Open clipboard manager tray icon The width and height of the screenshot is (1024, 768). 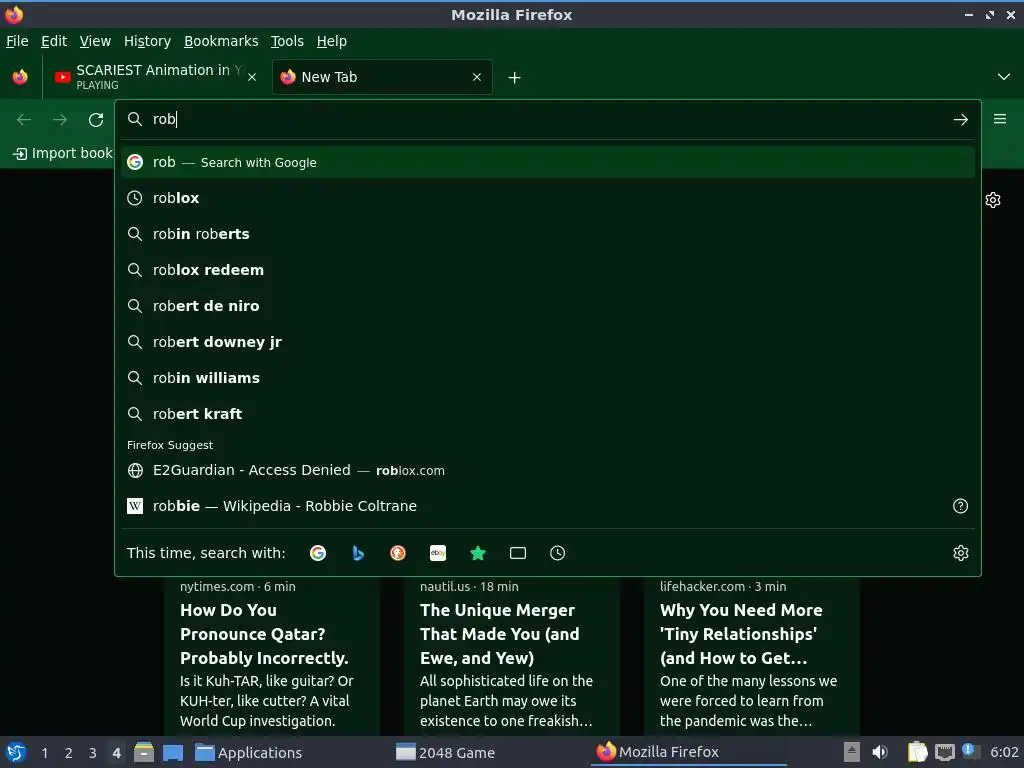(918, 752)
